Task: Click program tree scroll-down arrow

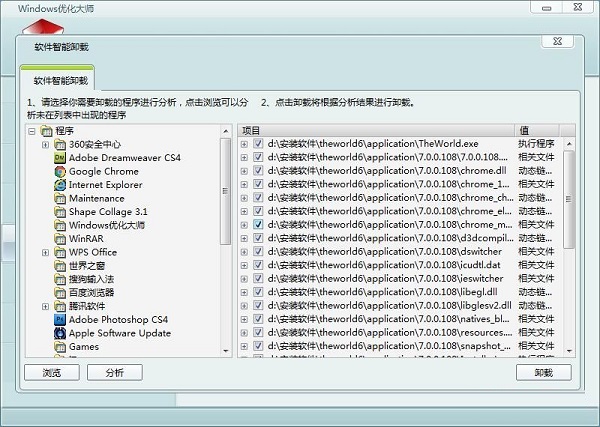Action: point(226,351)
